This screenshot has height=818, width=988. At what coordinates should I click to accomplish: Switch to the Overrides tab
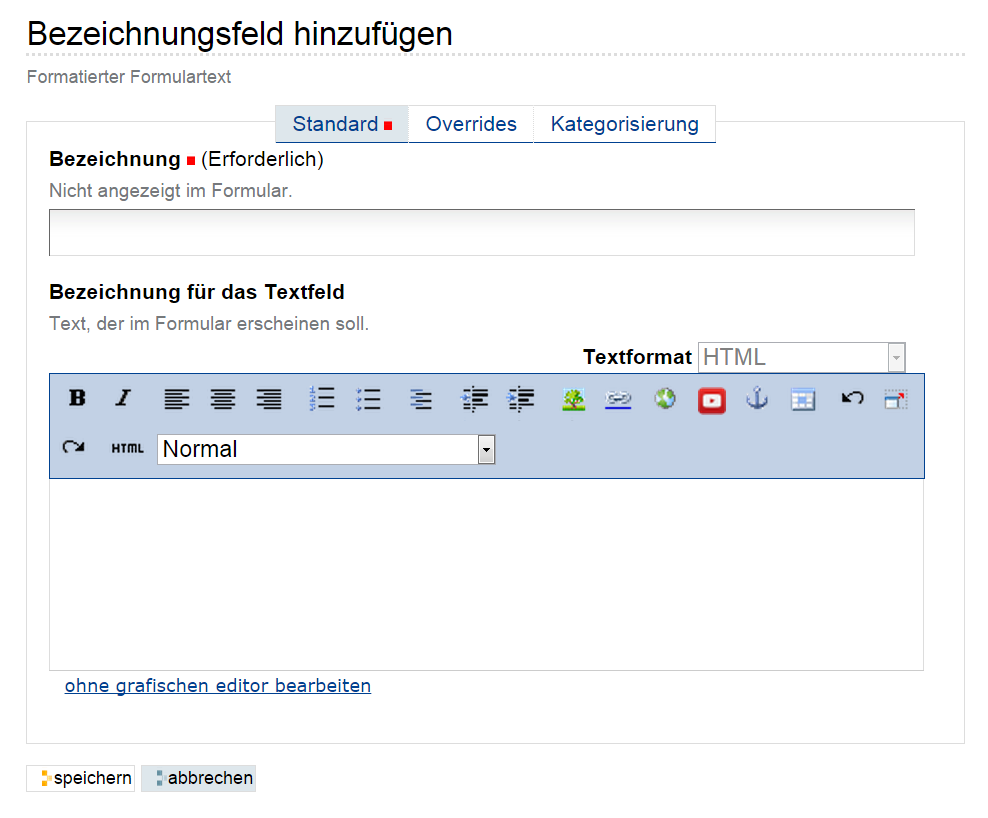pos(471,124)
